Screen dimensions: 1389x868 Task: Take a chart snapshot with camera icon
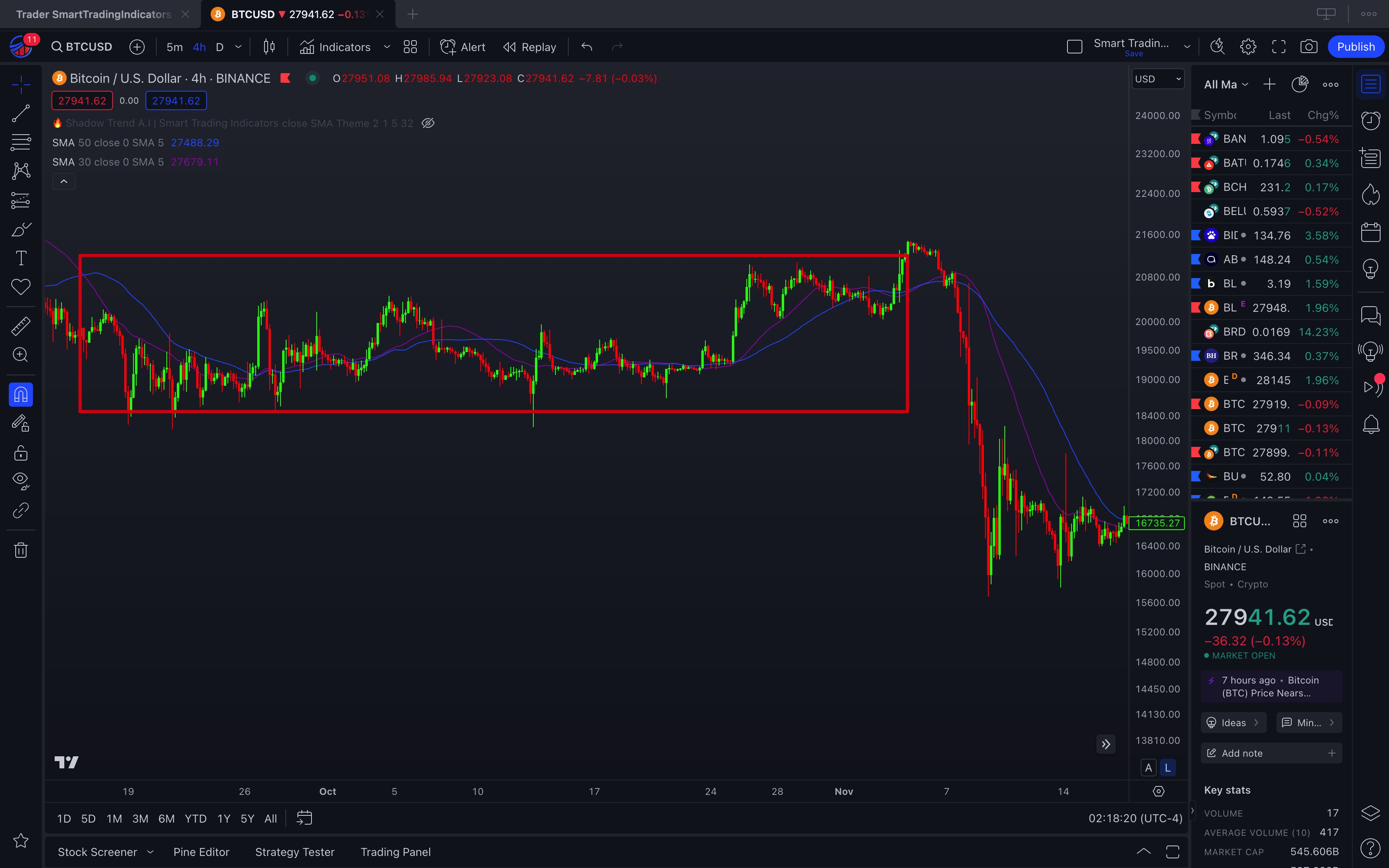point(1309,47)
